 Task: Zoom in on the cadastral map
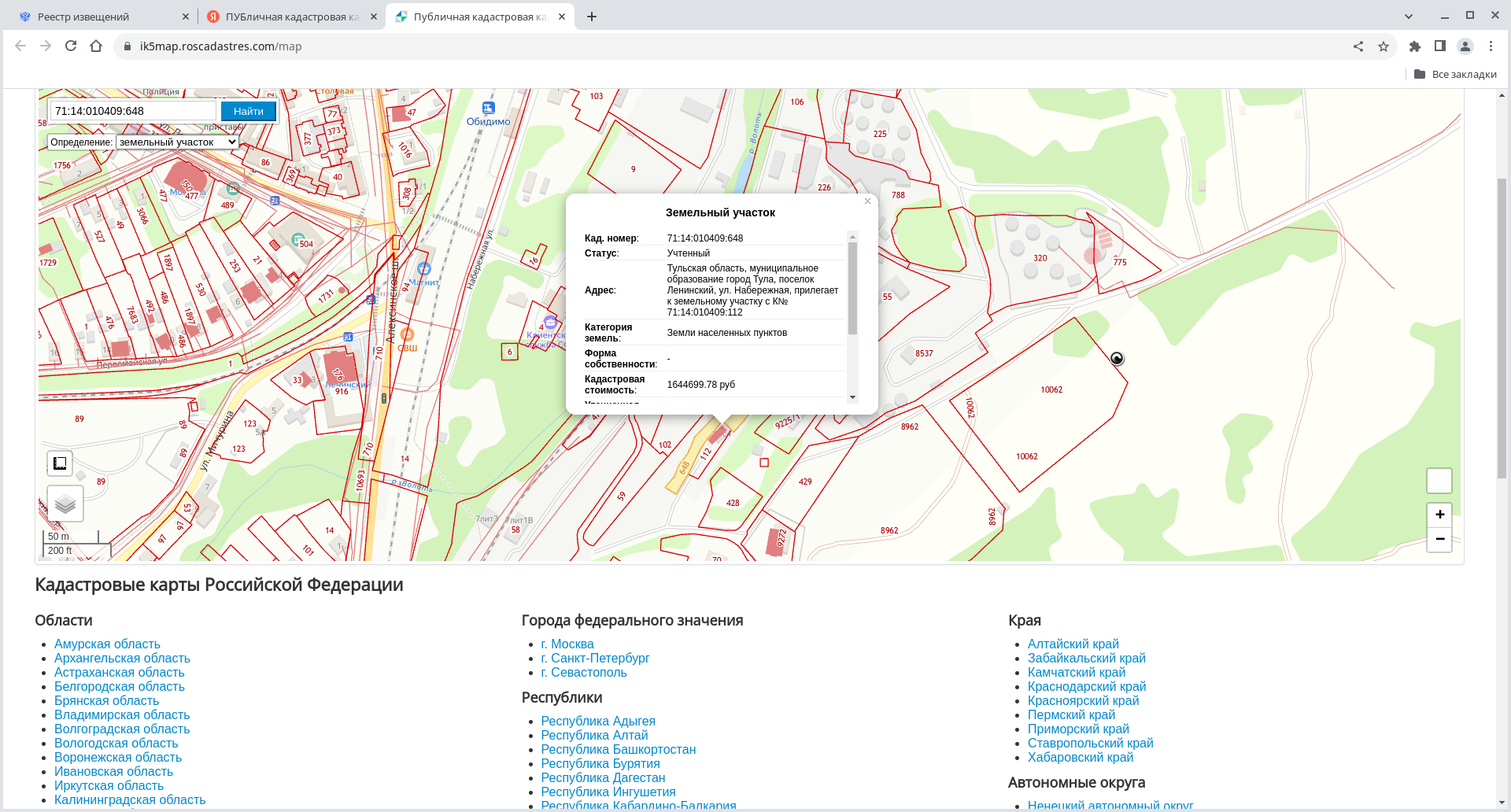[1439, 515]
